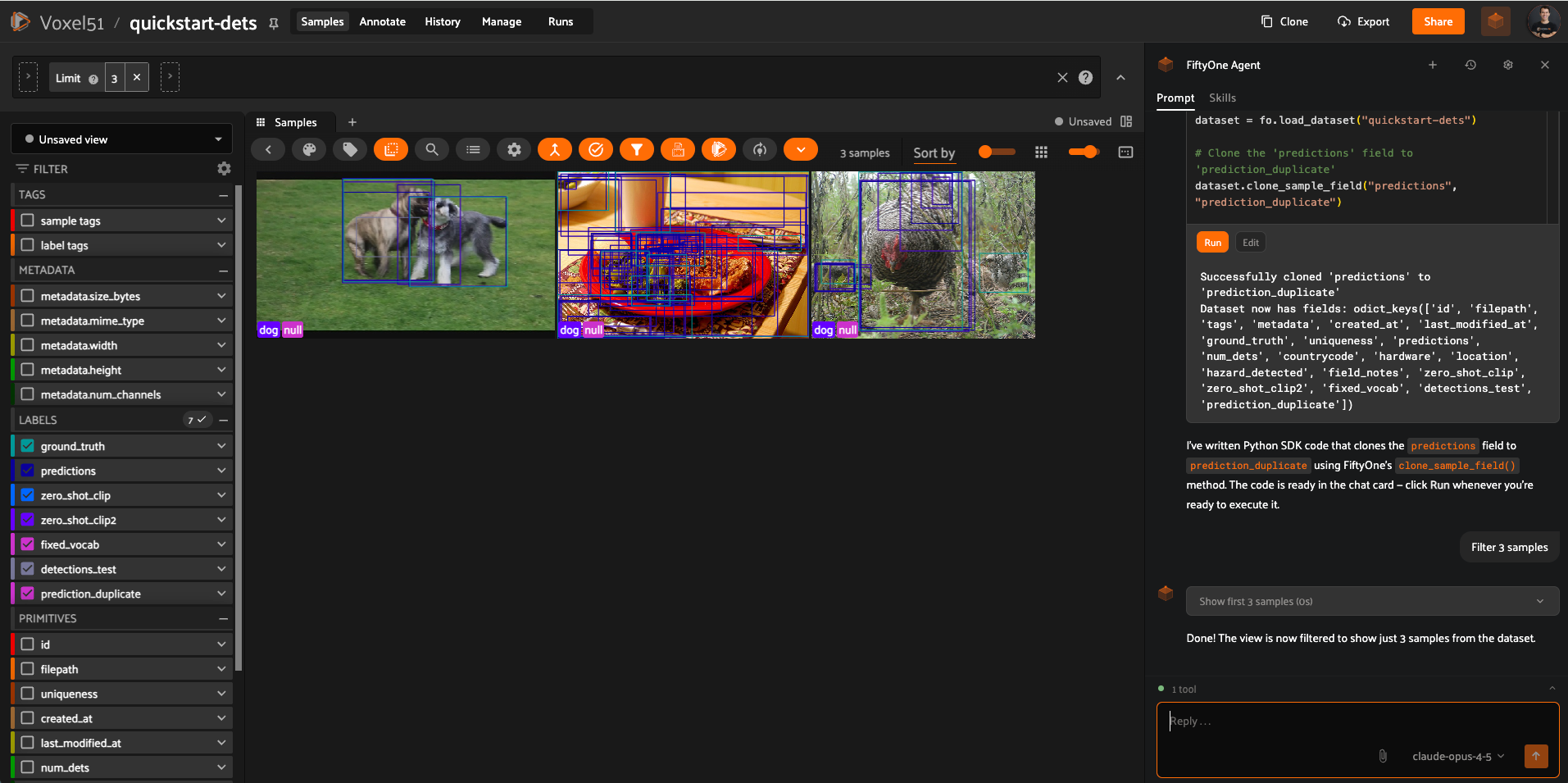The width and height of the screenshot is (1568, 783).
Task: Collapse toolbar with back chevron
Action: tap(268, 149)
